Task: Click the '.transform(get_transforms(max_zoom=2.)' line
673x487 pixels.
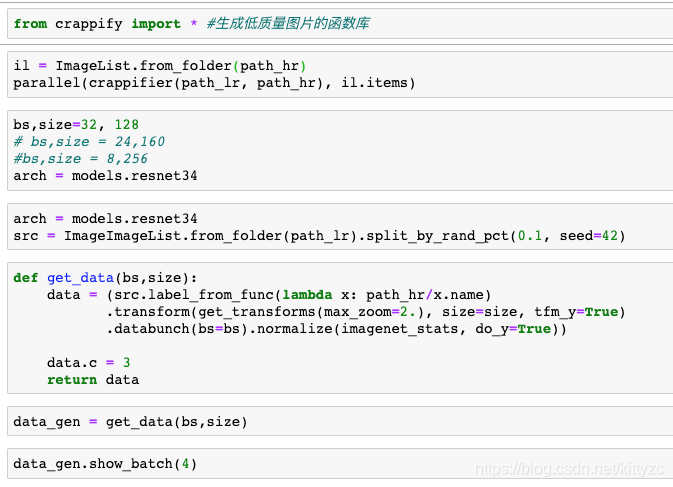Action: tap(366, 312)
